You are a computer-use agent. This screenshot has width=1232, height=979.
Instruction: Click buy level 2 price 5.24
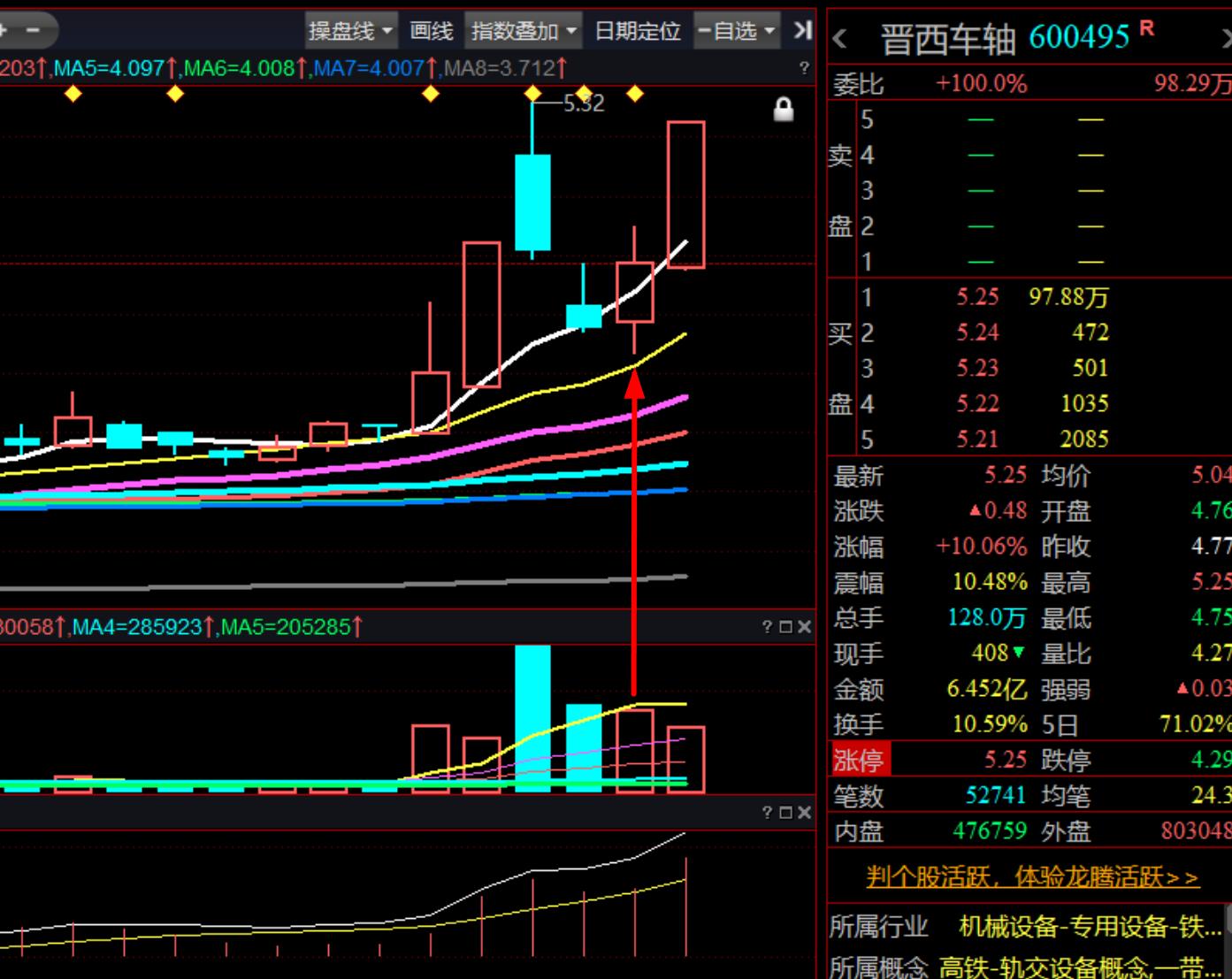point(977,333)
